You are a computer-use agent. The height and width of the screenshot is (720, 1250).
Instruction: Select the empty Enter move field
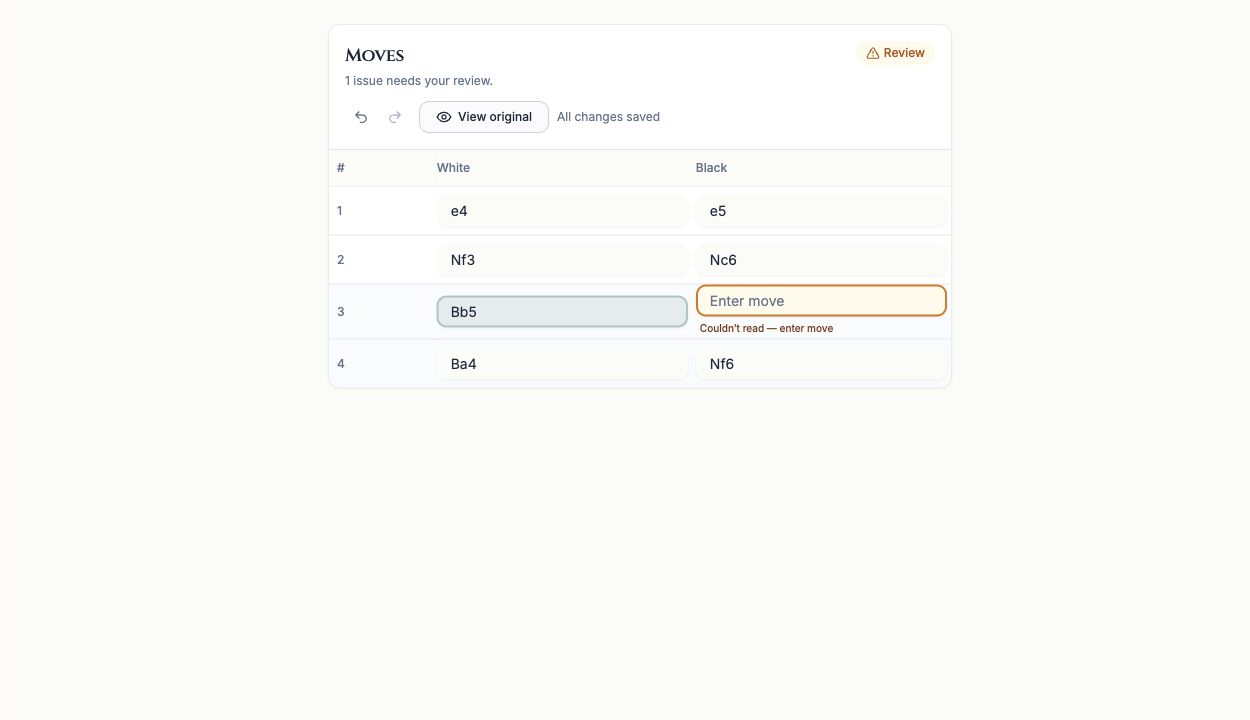coord(821,301)
